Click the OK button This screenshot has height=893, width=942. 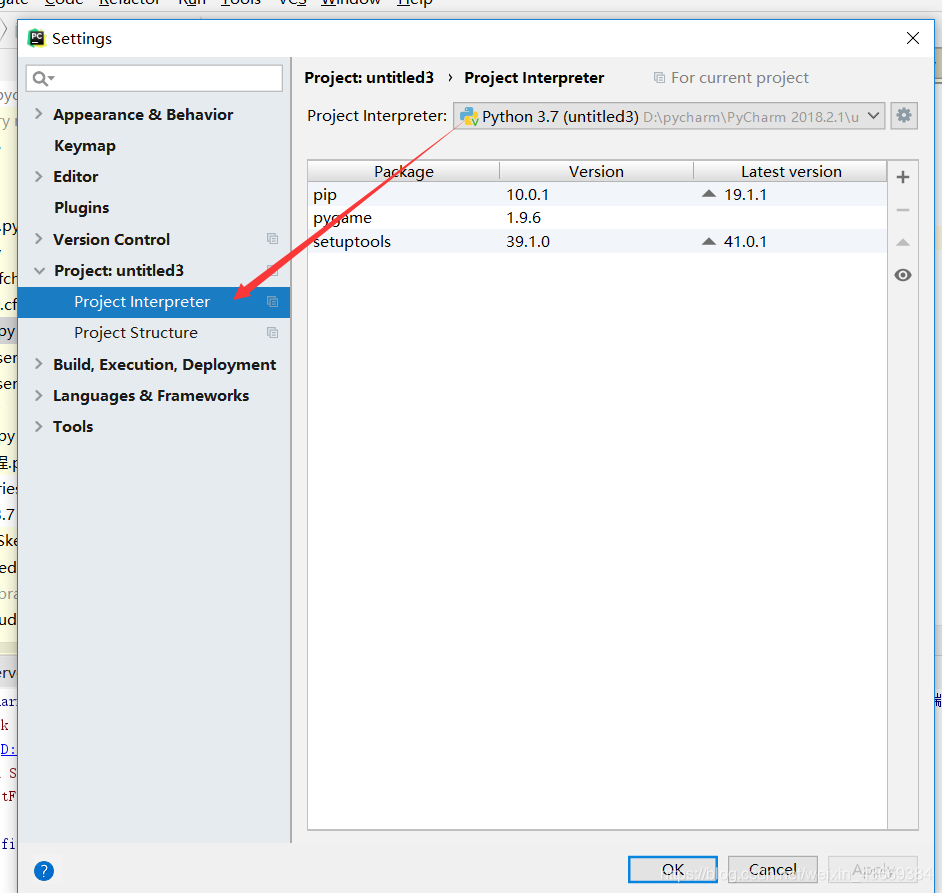(673, 870)
